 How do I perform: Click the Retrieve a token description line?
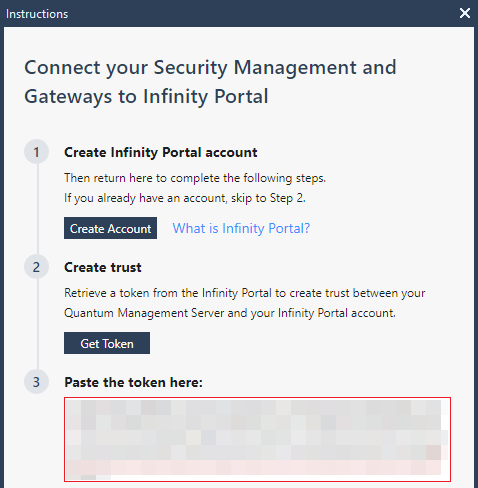[245, 293]
